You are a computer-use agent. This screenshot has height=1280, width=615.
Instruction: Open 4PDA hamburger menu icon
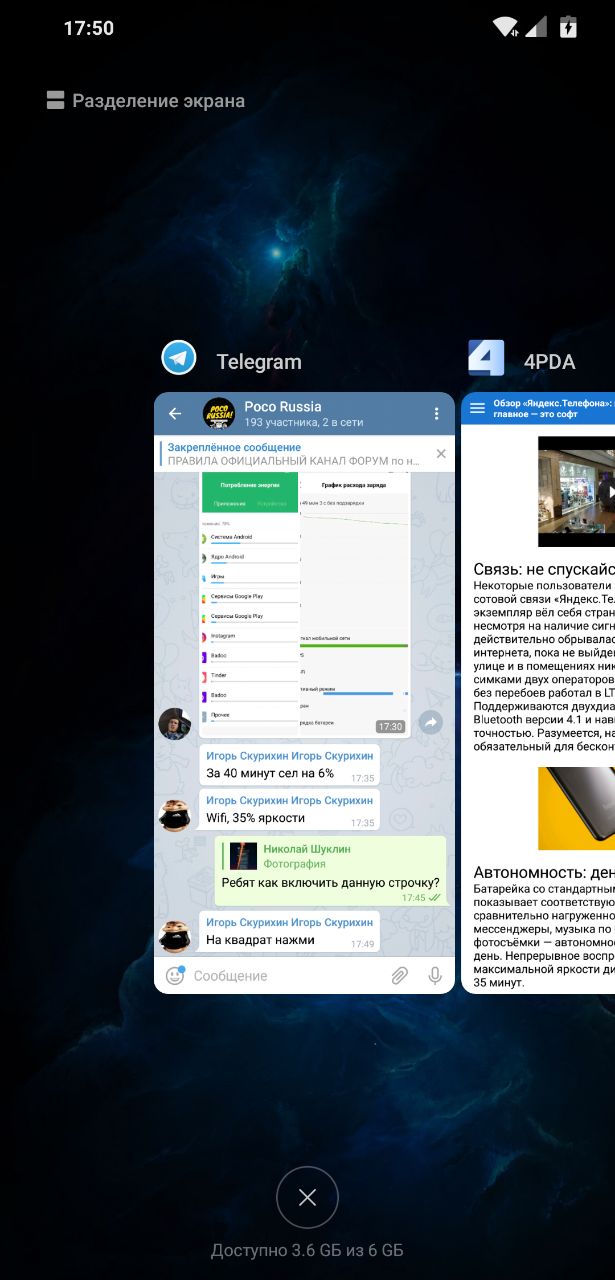pyautogui.click(x=477, y=408)
